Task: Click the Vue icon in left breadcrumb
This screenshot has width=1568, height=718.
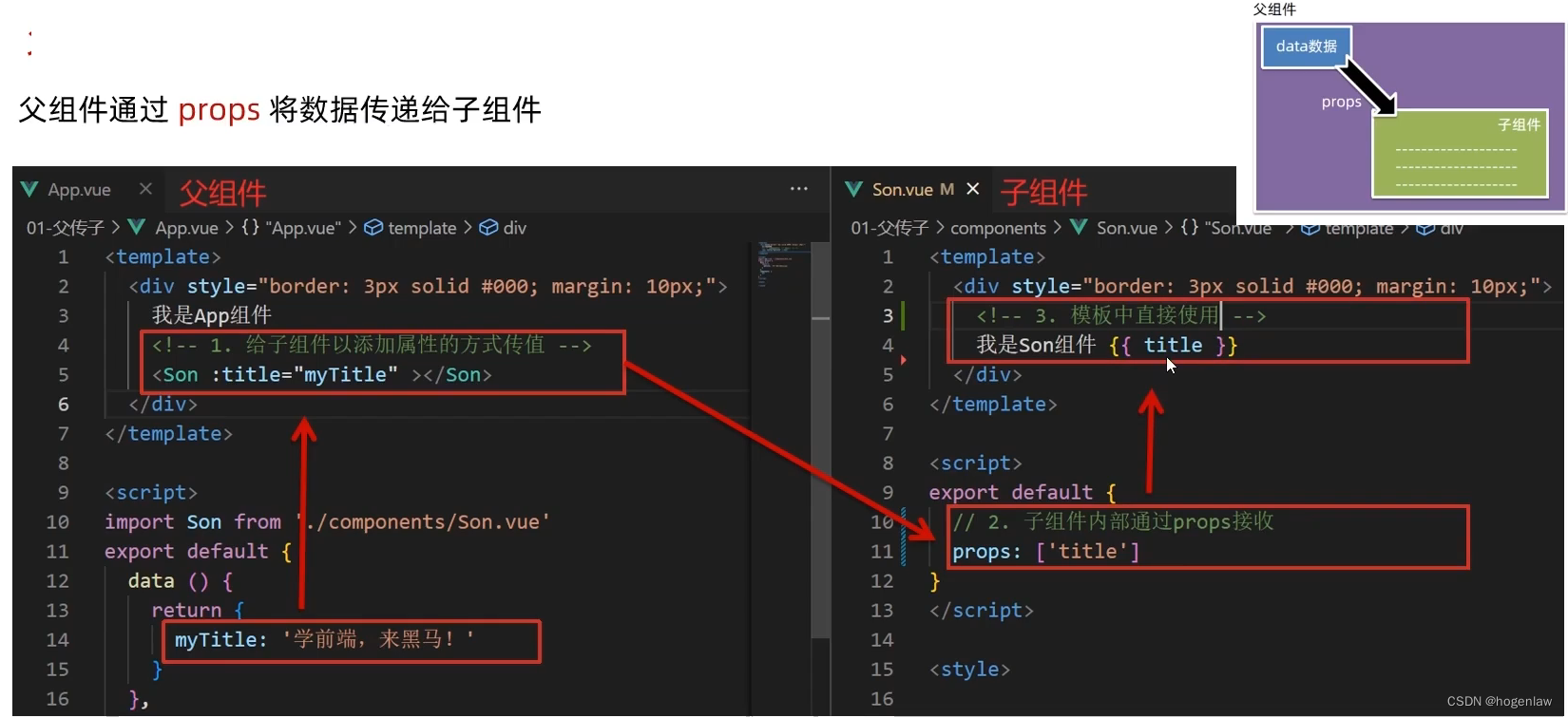Action: click(x=137, y=227)
